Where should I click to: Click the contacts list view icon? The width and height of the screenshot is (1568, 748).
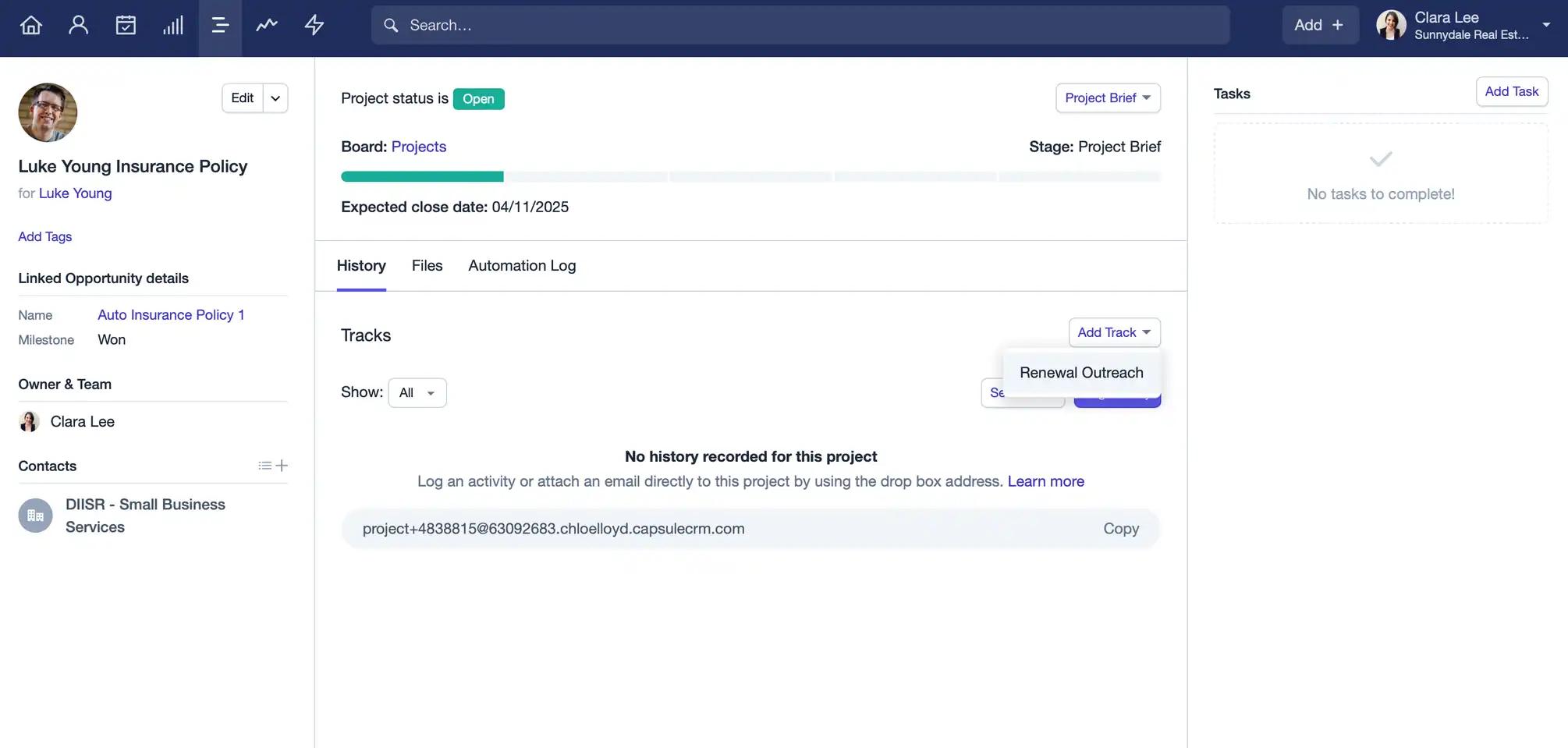tap(265, 466)
